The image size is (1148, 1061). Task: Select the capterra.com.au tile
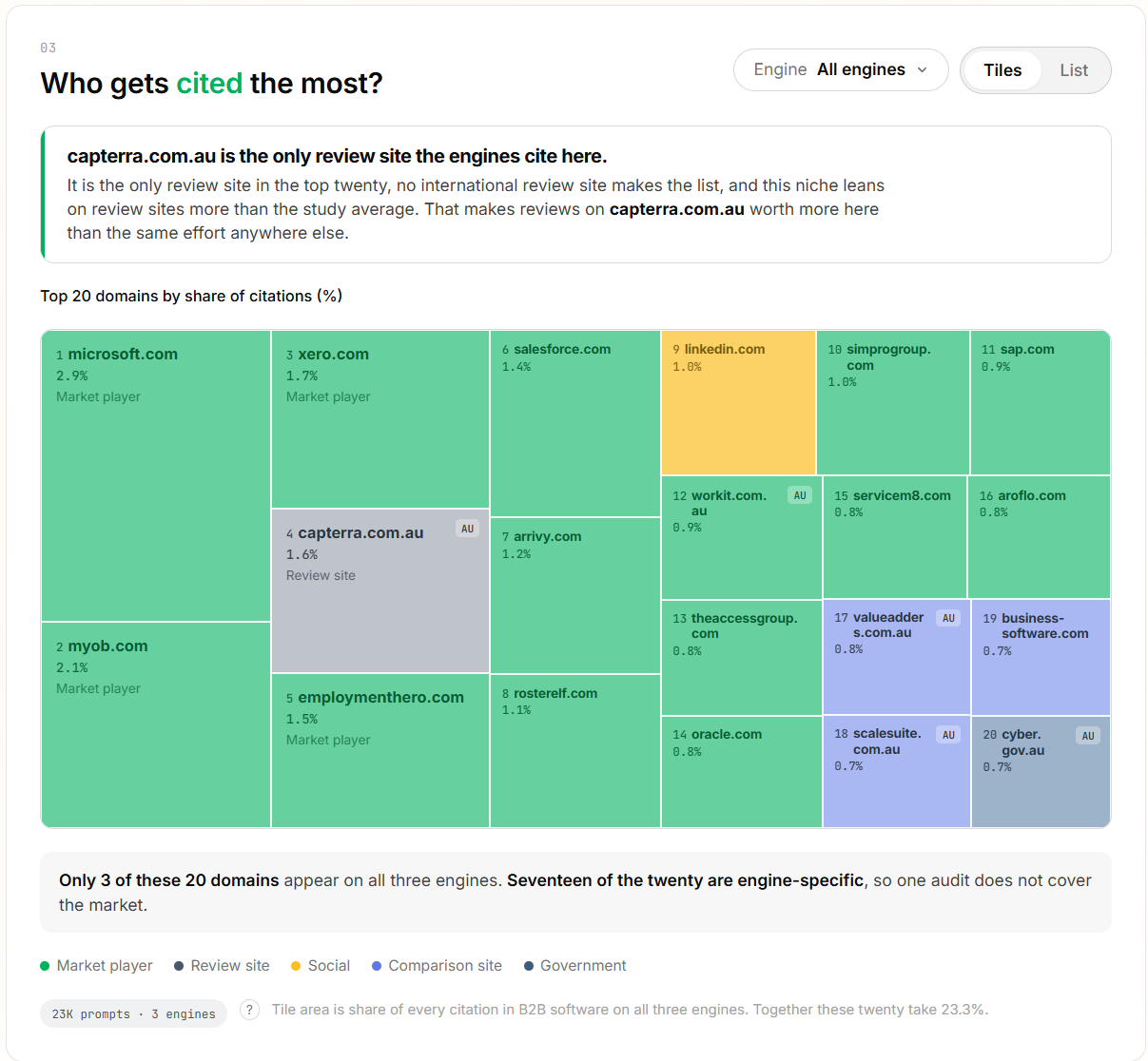click(x=380, y=591)
